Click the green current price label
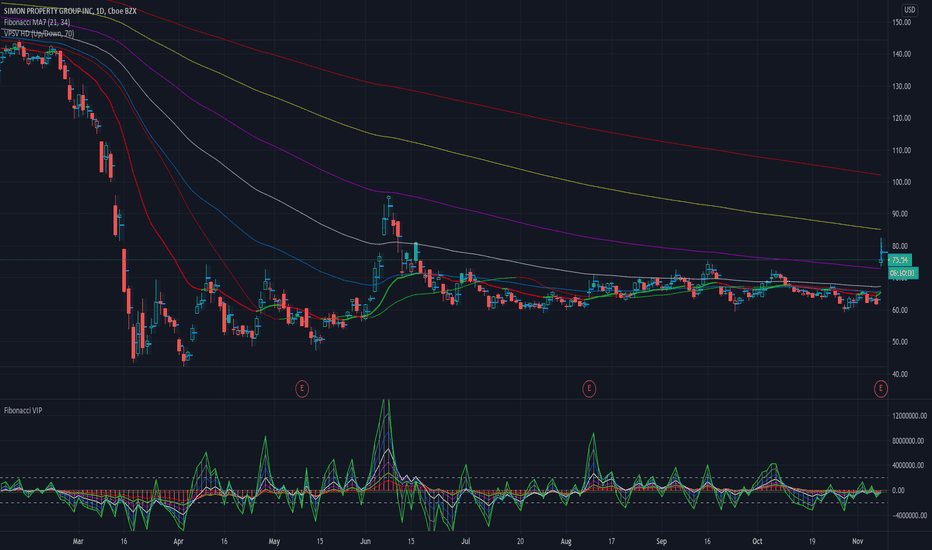 tap(900, 260)
